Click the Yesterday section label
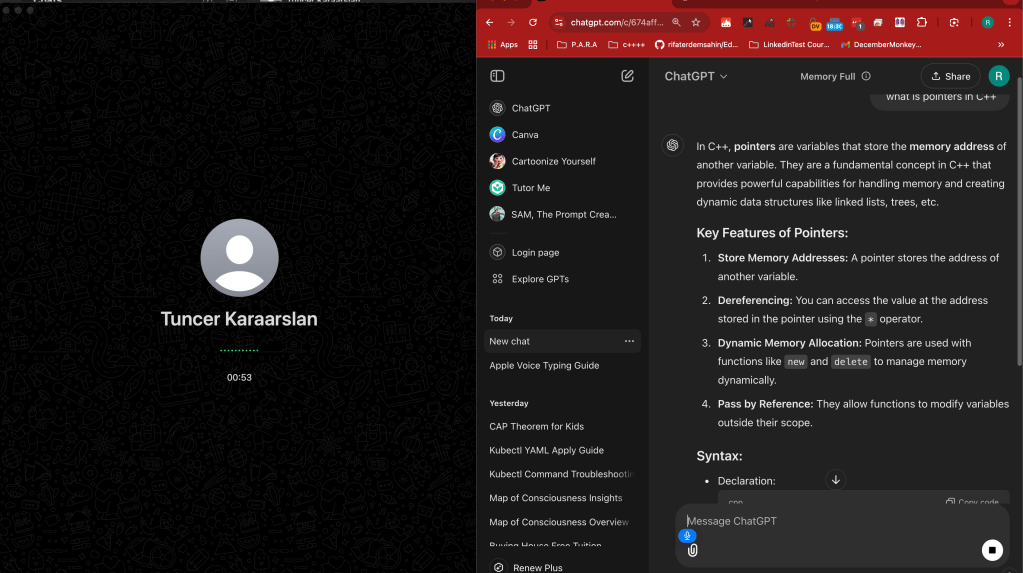Image resolution: width=1023 pixels, height=573 pixels. [509, 403]
